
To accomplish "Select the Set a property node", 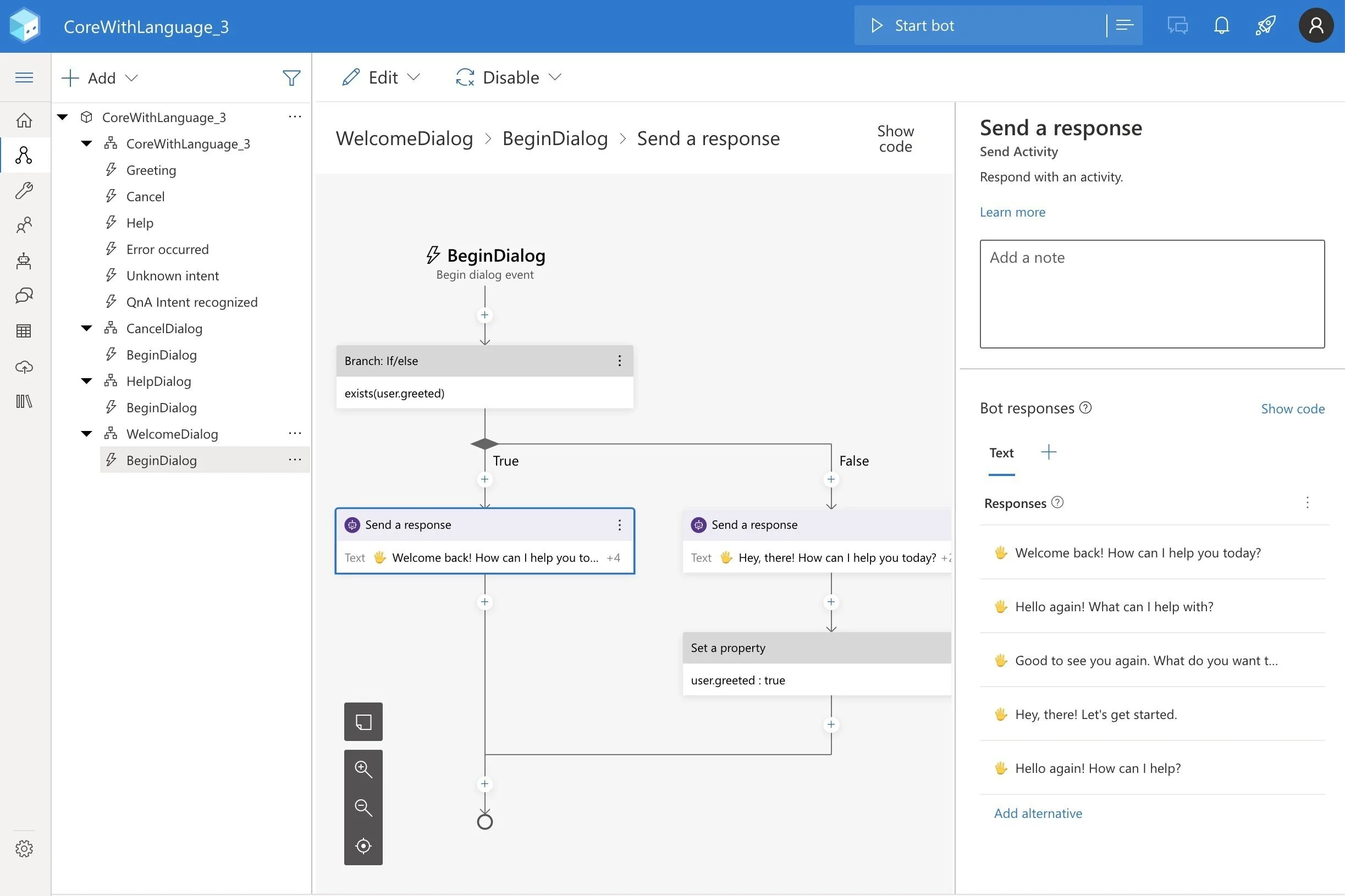I will [817, 663].
